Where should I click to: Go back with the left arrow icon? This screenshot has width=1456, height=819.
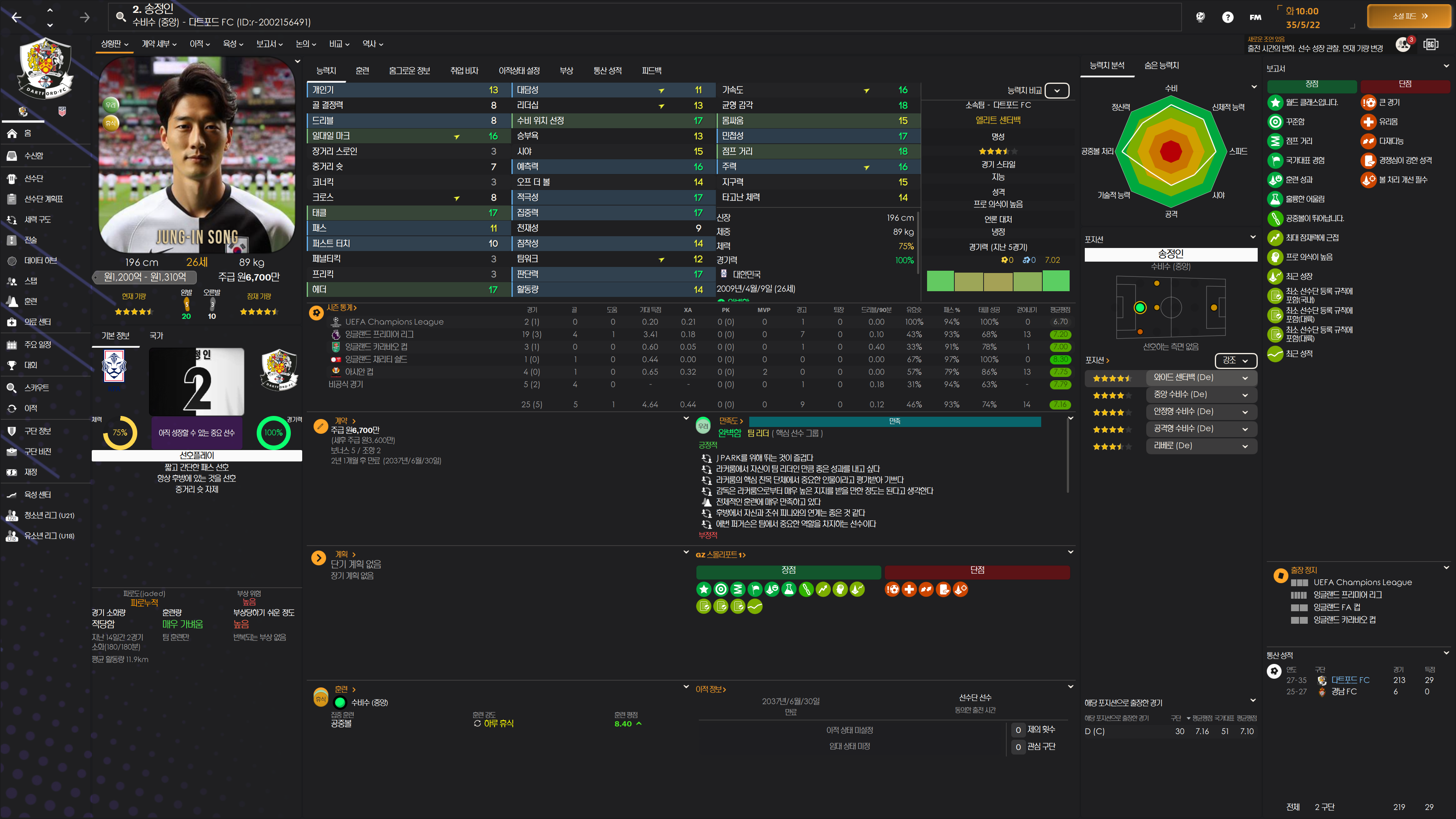16,17
